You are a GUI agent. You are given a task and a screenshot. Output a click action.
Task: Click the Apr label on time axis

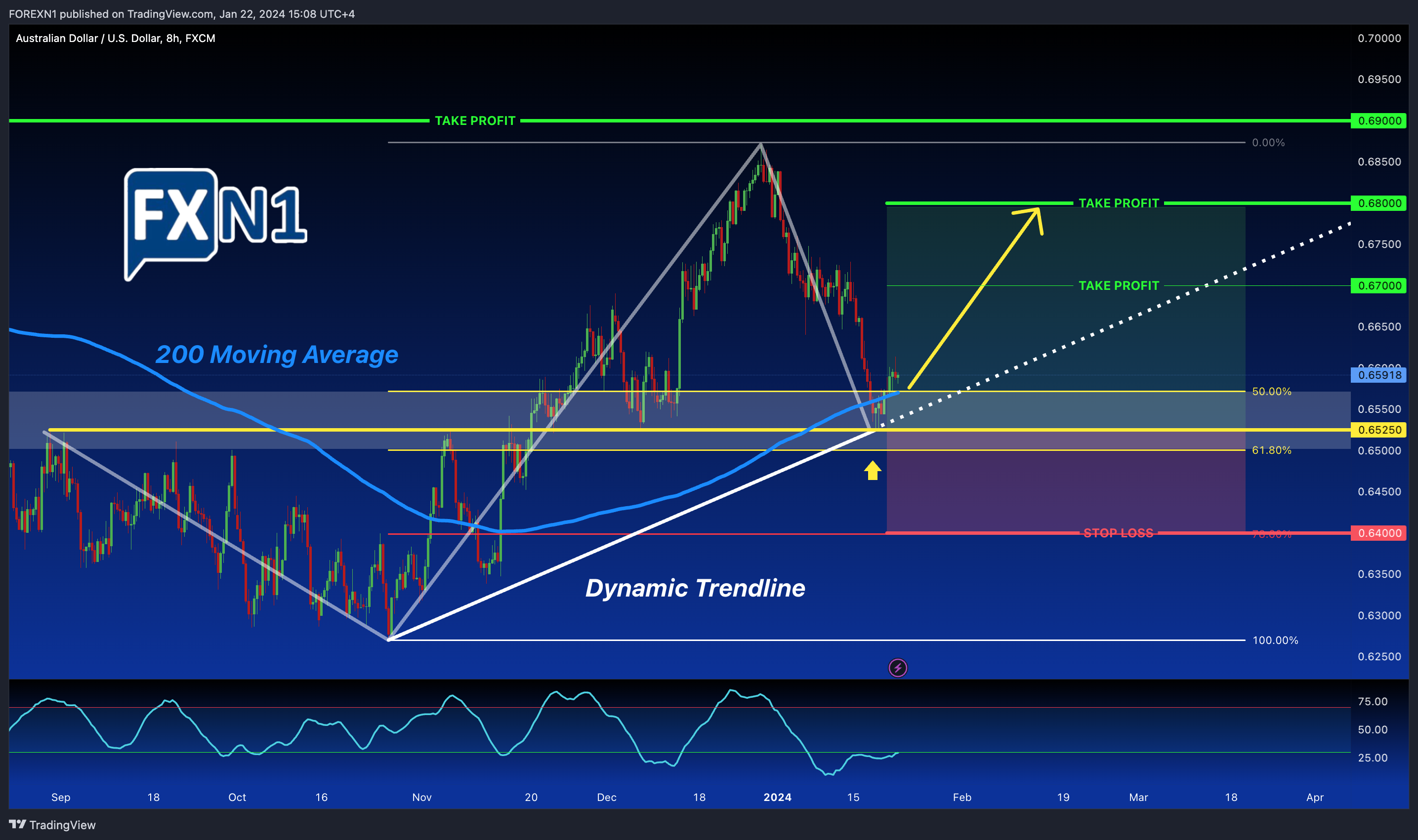point(1315,798)
